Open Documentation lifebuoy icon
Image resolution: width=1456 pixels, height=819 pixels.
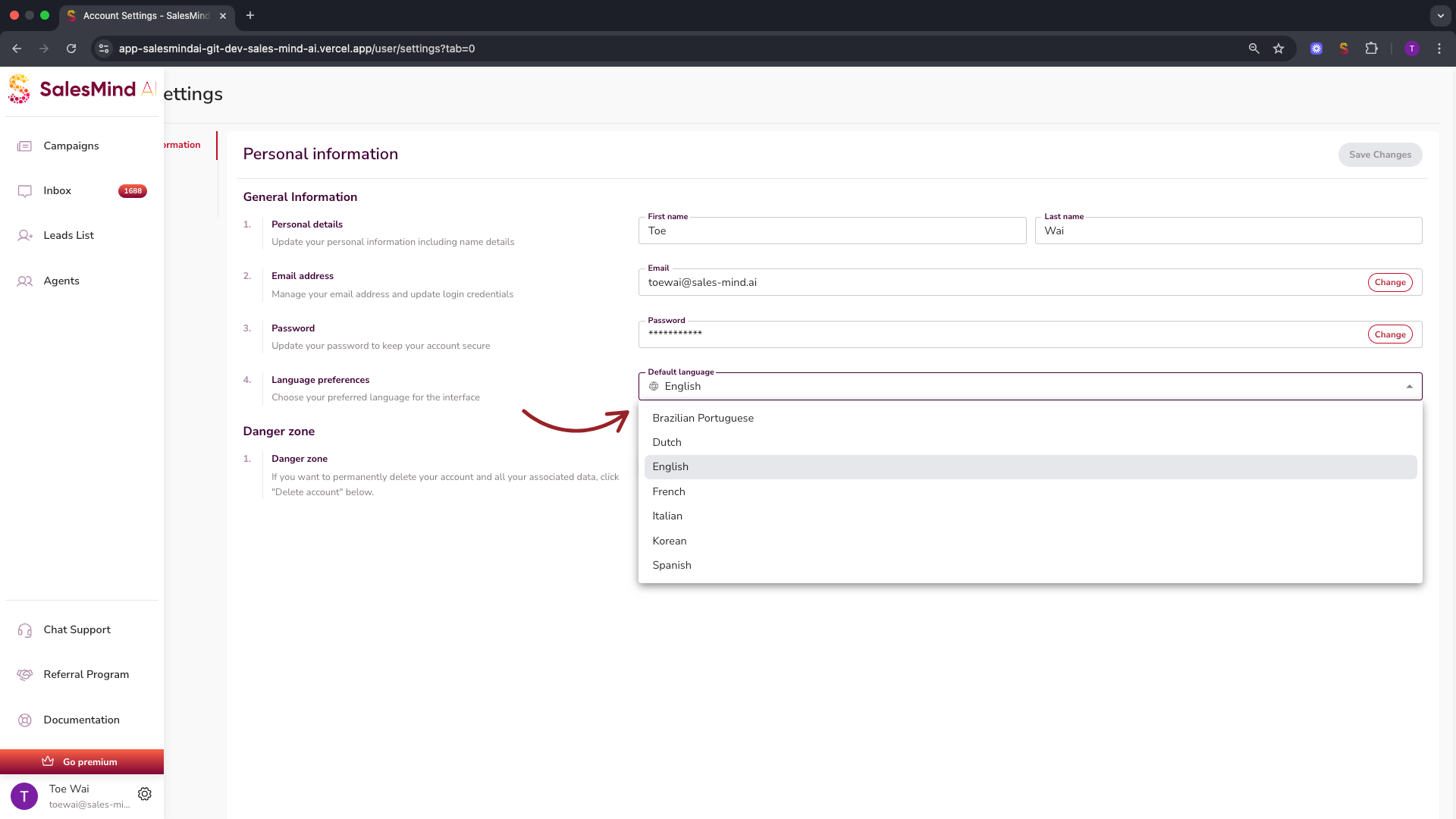point(24,720)
